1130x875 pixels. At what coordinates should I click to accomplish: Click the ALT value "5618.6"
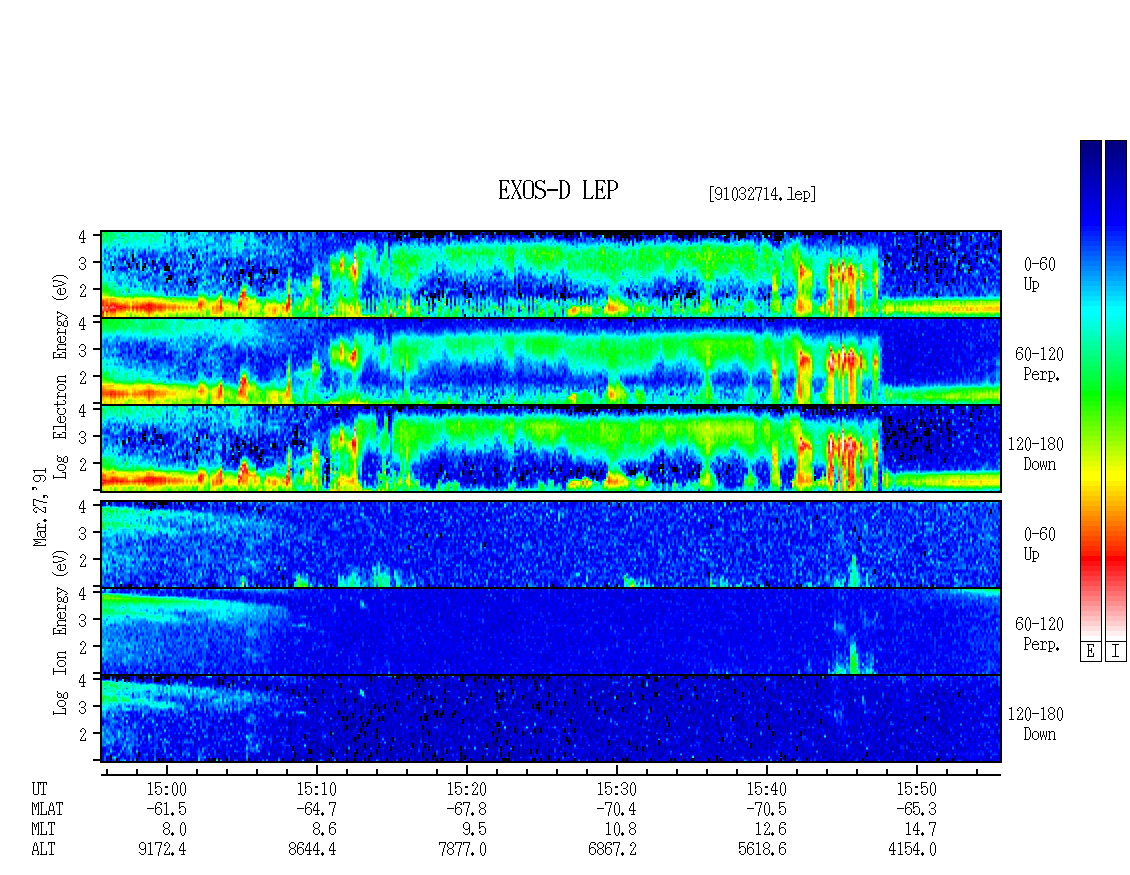point(762,850)
